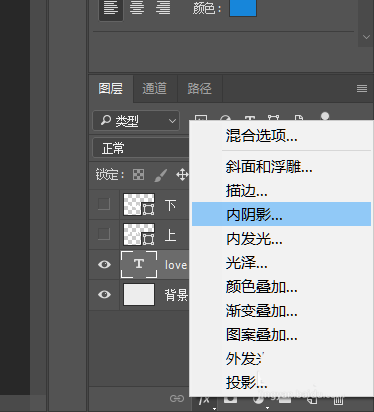Viewport: 374px width, 412px height.
Task: Choose 内发光... layer style
Action: point(281,239)
